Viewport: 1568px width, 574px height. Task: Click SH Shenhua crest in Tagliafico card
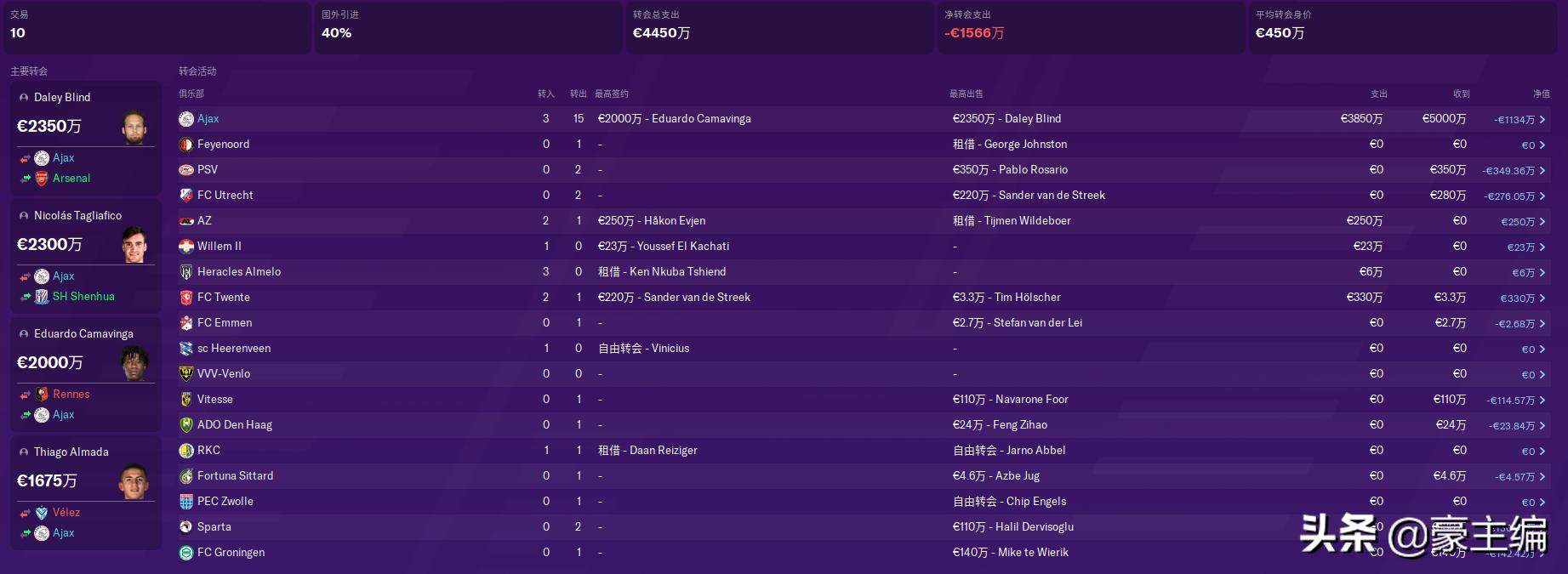click(x=42, y=297)
